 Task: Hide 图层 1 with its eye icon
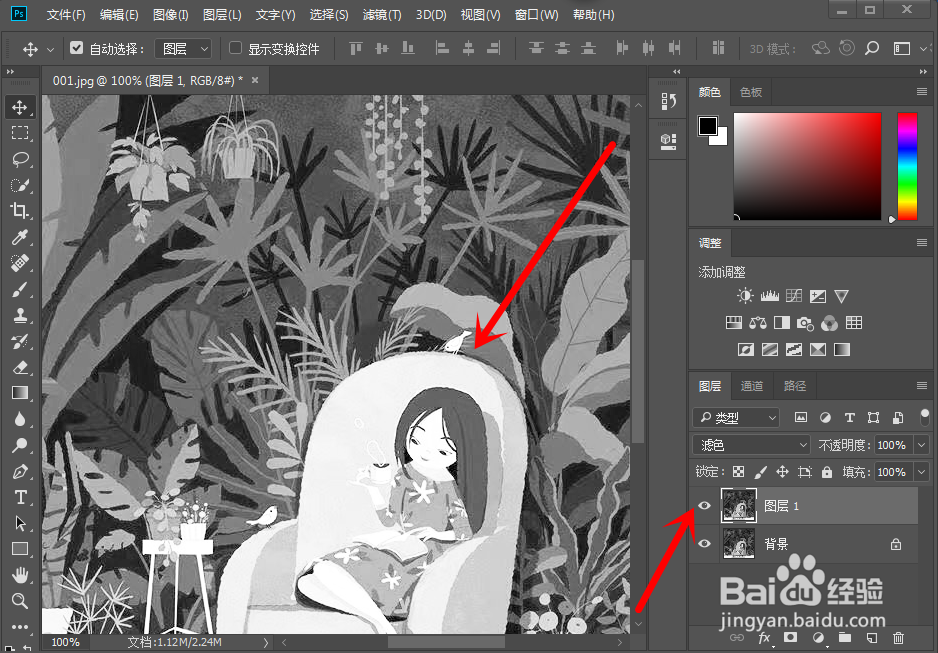pyautogui.click(x=705, y=505)
